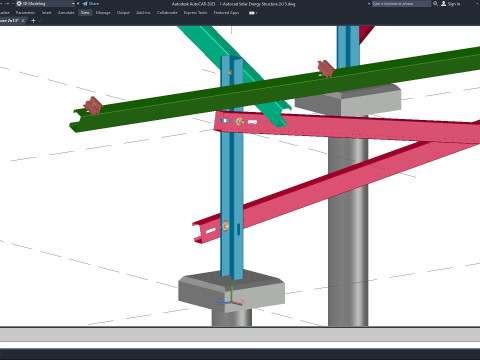Click the Share paper-plane icon
Viewport: 480px width, 360px height.
coord(85,4)
